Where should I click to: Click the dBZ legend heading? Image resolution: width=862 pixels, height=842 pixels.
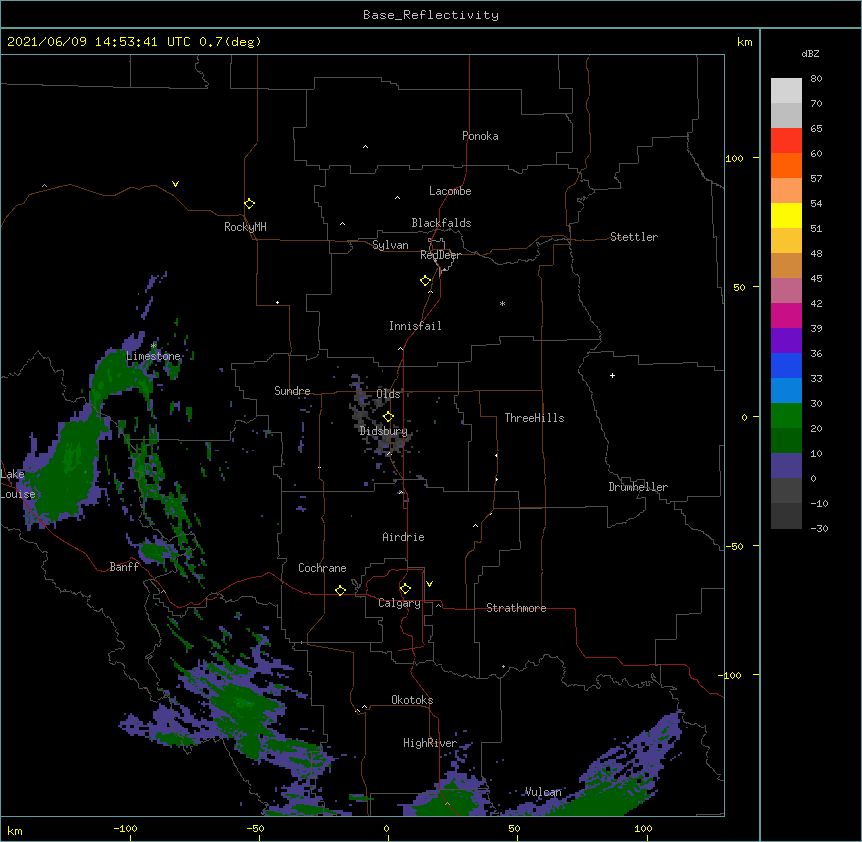[810, 53]
